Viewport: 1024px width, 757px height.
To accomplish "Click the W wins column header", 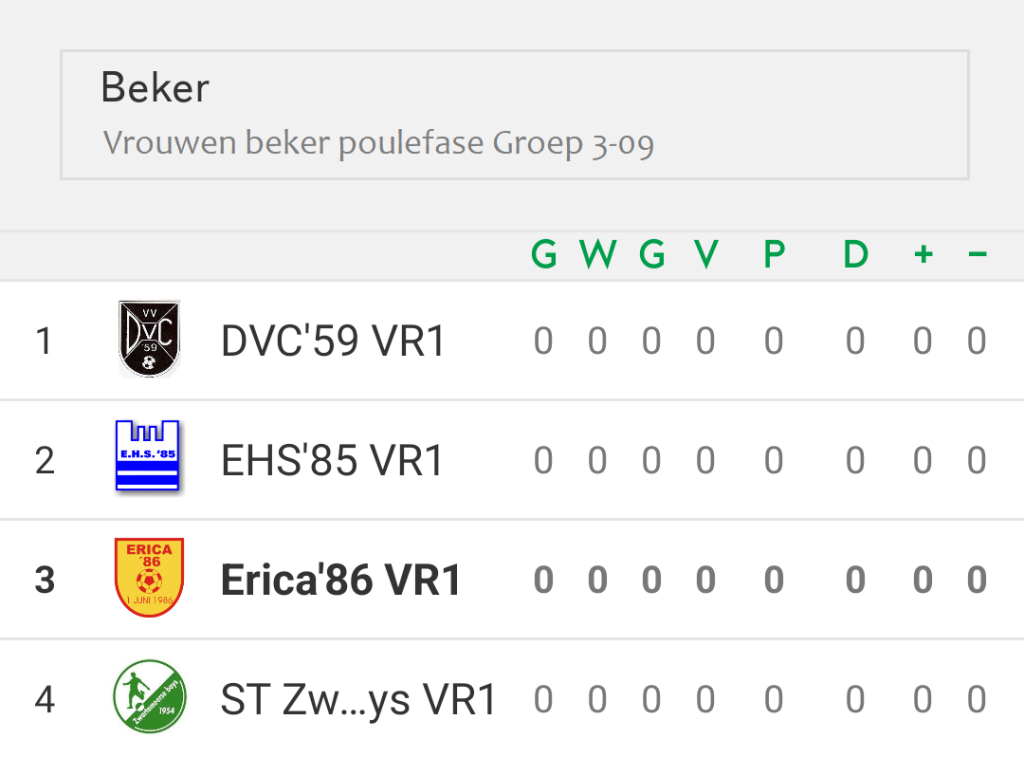I will pyautogui.click(x=598, y=254).
